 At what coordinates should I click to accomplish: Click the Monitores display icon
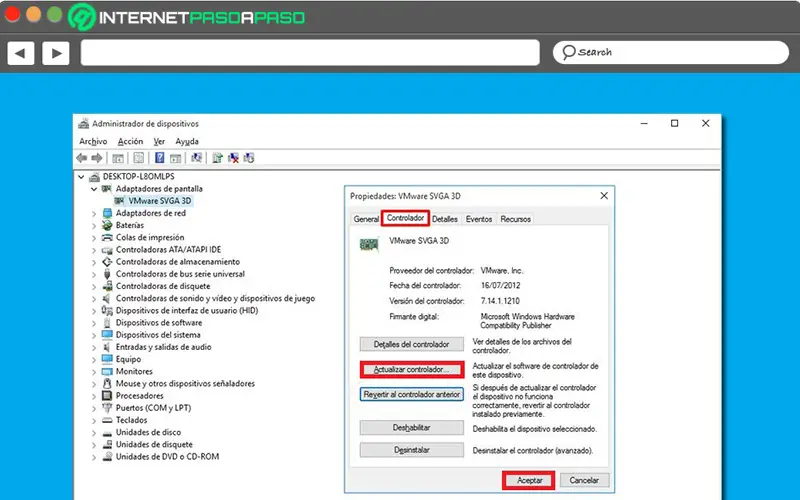click(107, 371)
